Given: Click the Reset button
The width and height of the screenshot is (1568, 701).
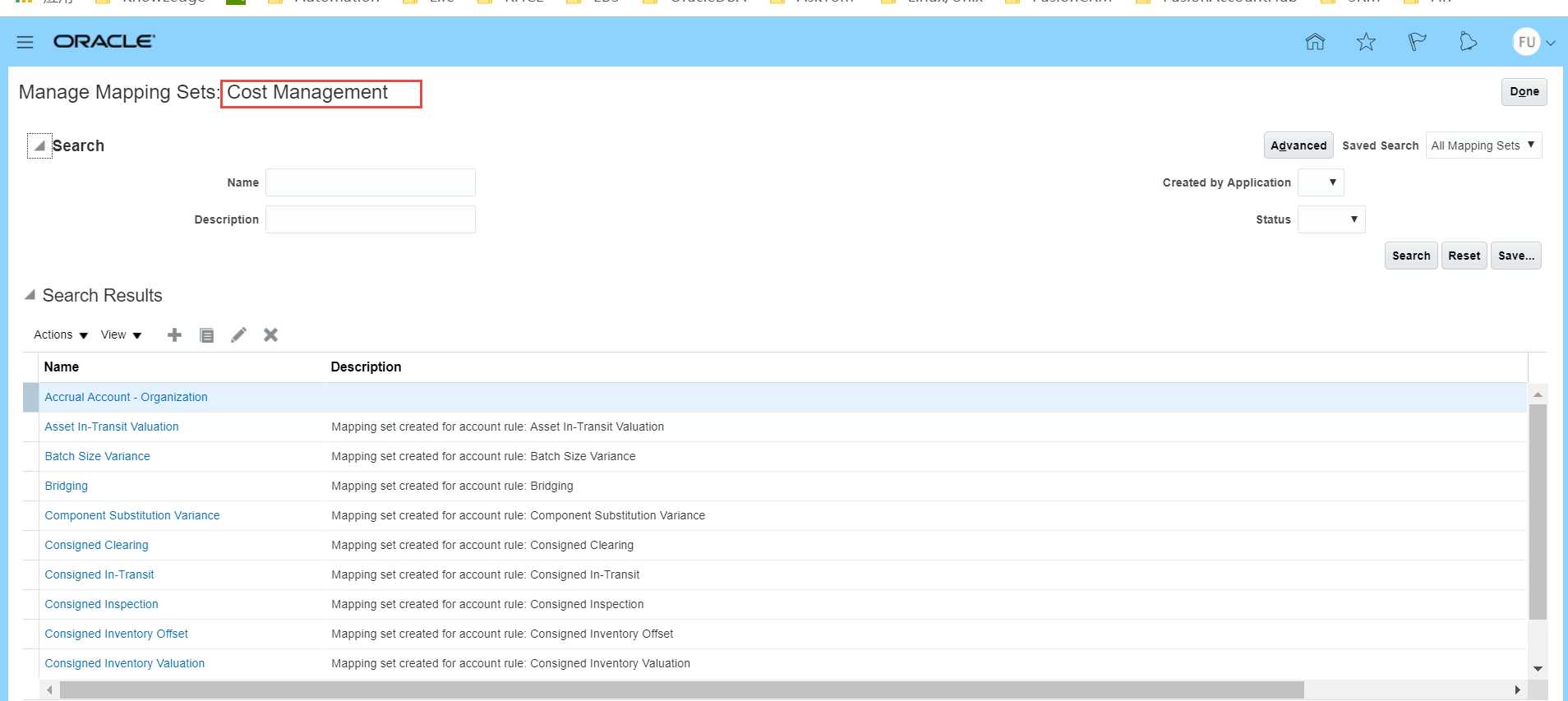Looking at the screenshot, I should coord(1464,256).
